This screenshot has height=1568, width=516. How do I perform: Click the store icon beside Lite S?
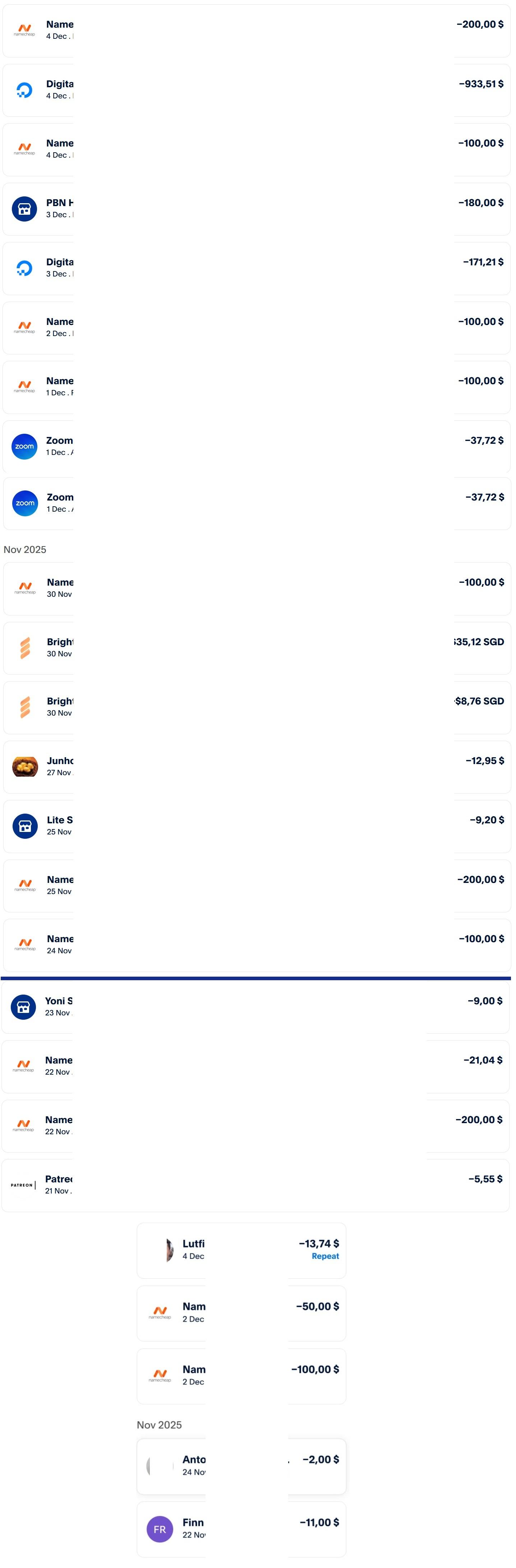[25, 826]
